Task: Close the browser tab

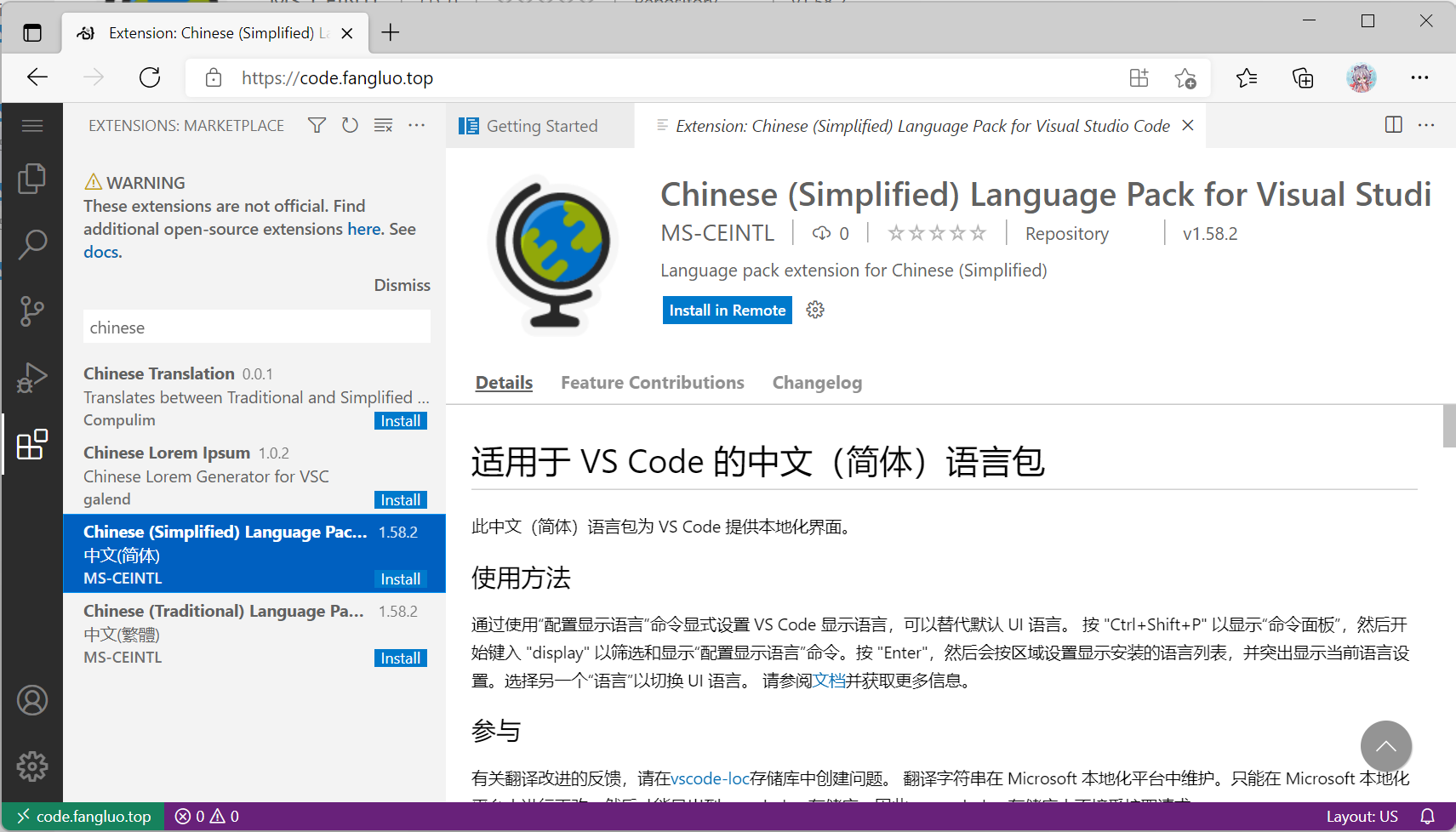Action: (x=347, y=33)
